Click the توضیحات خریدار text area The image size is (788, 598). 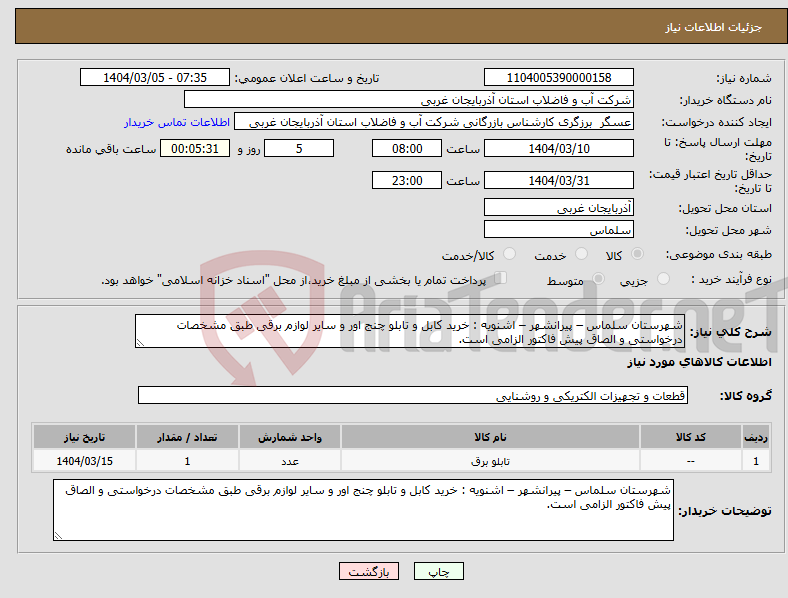[363, 510]
